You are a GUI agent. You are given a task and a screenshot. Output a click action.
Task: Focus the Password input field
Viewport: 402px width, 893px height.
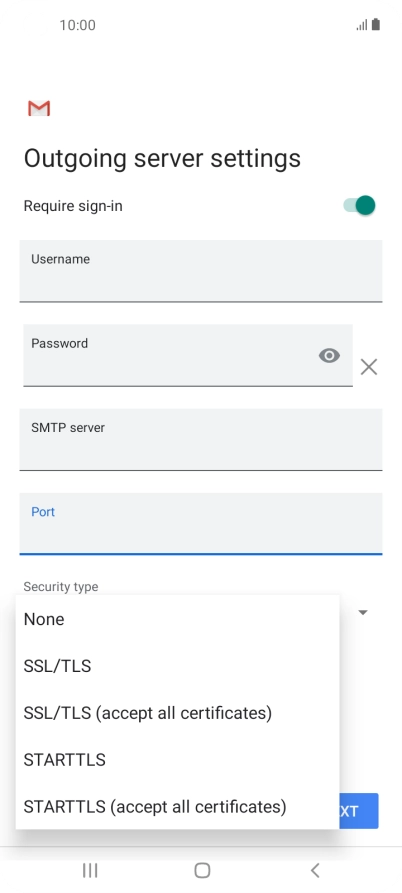click(x=188, y=355)
